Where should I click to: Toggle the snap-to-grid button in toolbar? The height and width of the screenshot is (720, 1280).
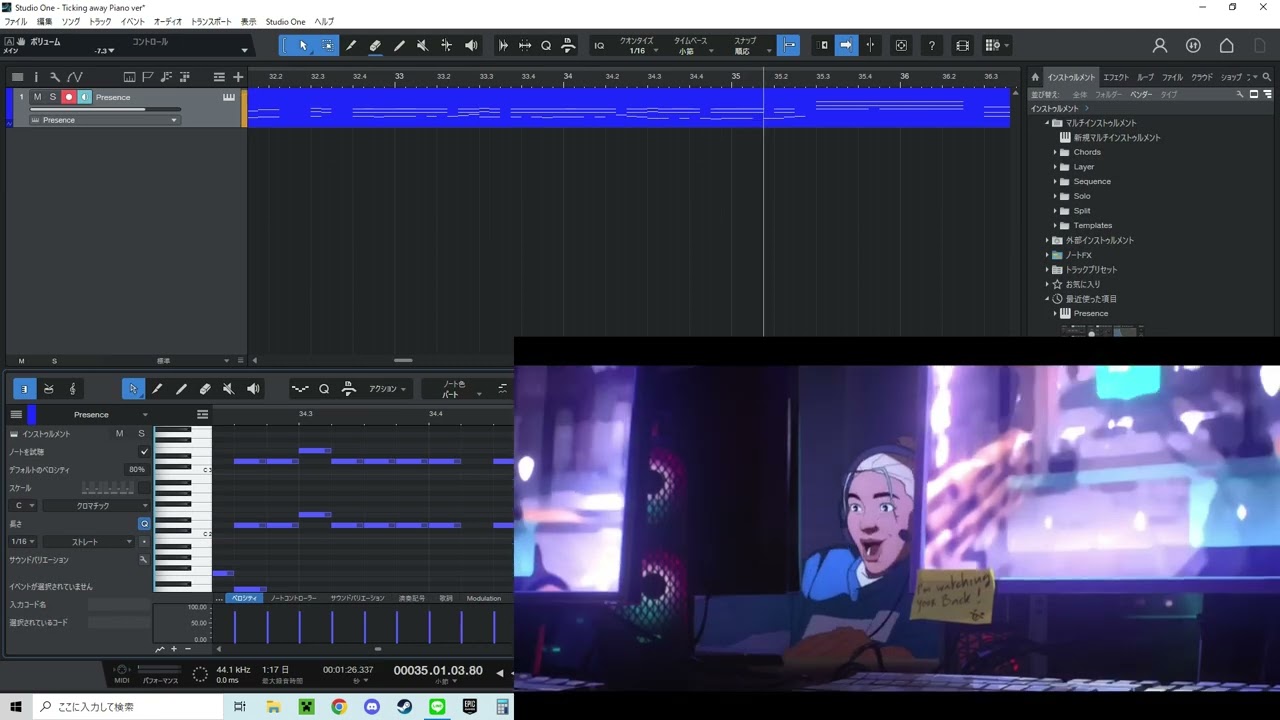(788, 45)
